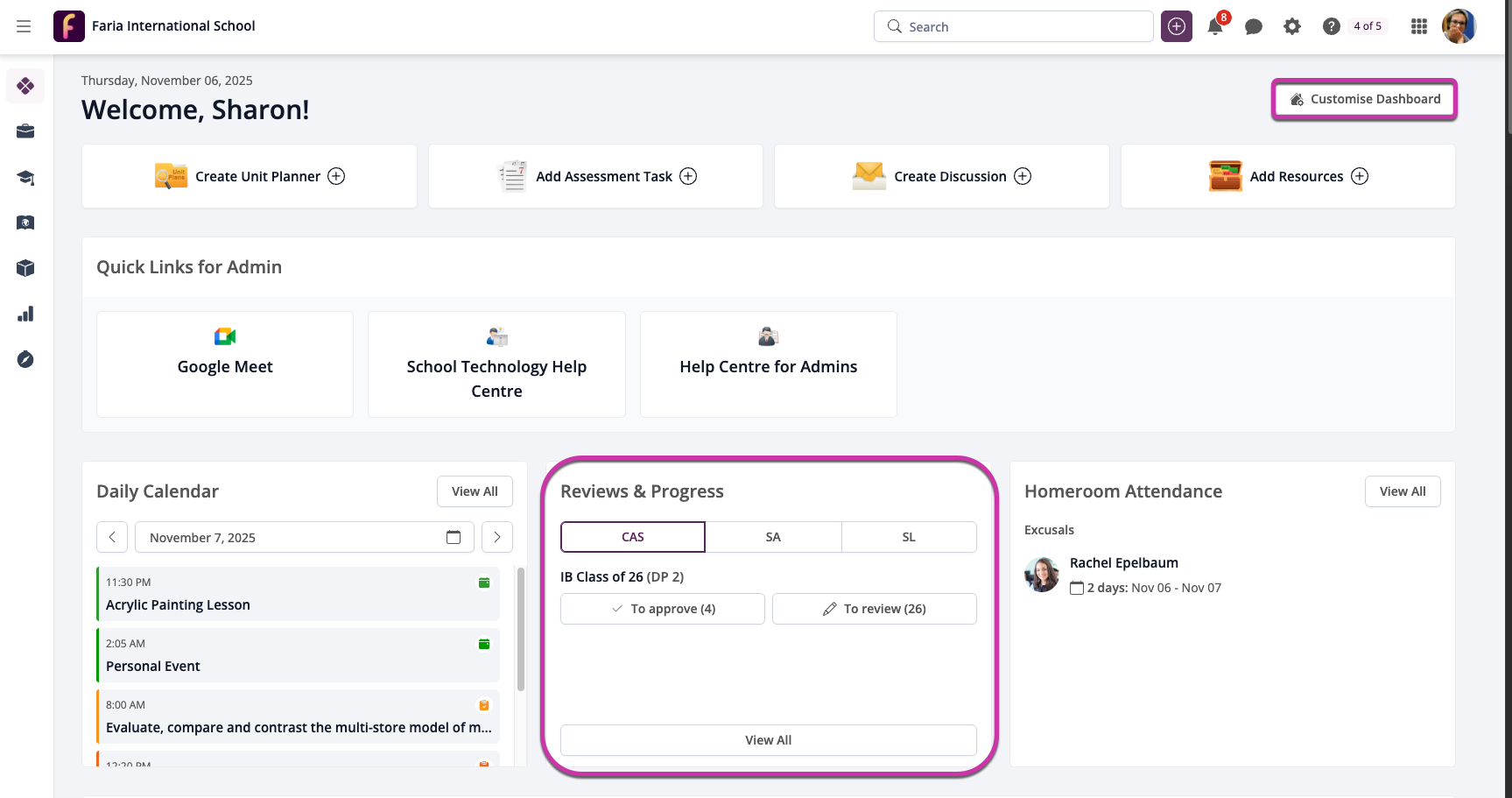Click the purple quick add plus icon
Screen dimensions: 1512x798
coord(1177,27)
